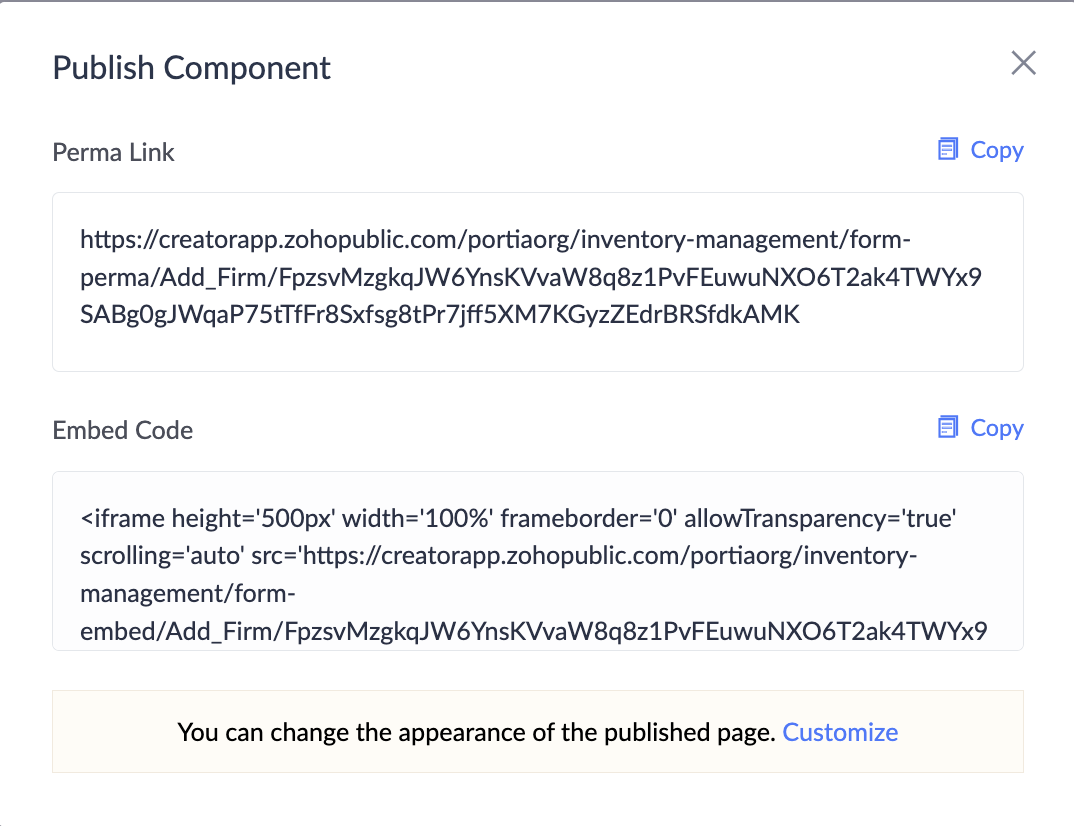Click the permalink line starting with 'SABg0gJWqaP'
Image resolution: width=1074 pixels, height=826 pixels.
pos(440,315)
